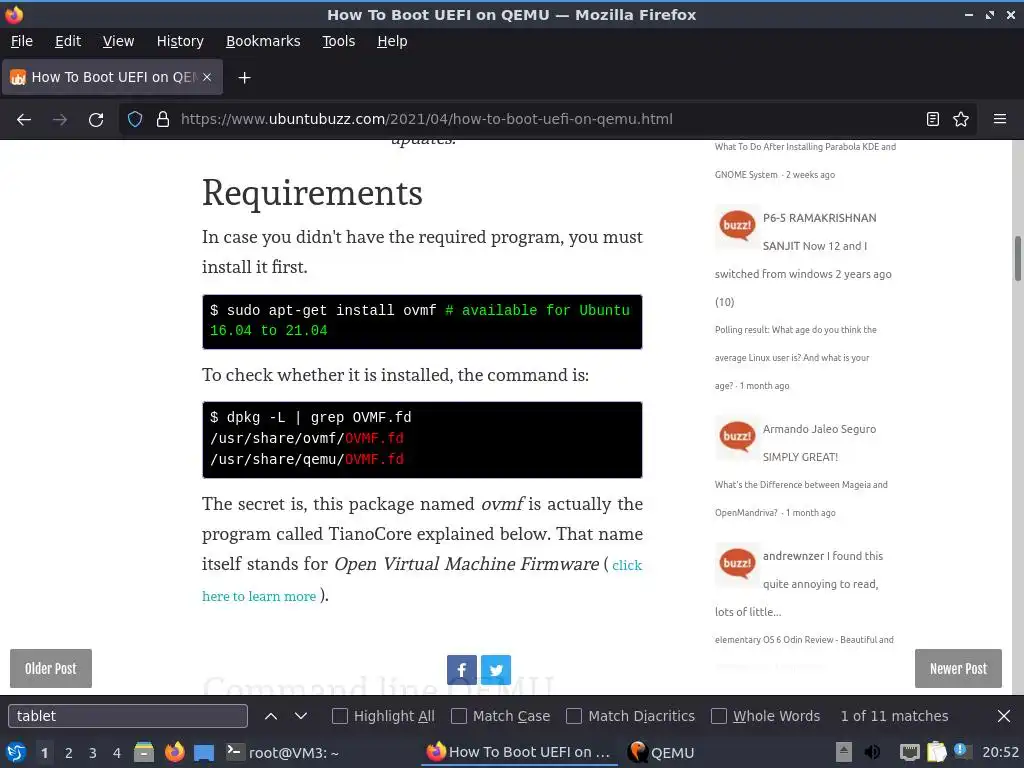Viewport: 1024px width, 768px height.
Task: Close the How To Boot UEFI tab
Action: point(207,77)
